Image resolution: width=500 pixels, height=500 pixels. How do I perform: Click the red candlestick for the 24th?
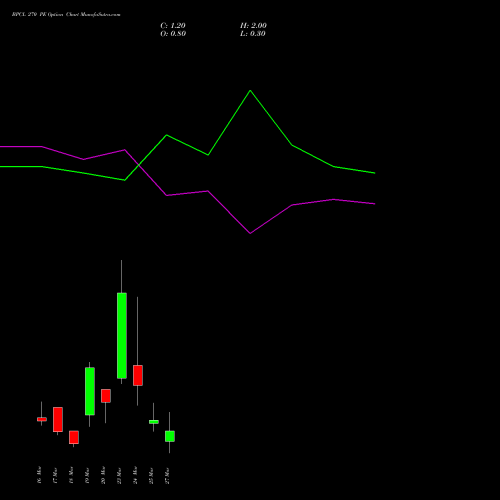coord(138,375)
